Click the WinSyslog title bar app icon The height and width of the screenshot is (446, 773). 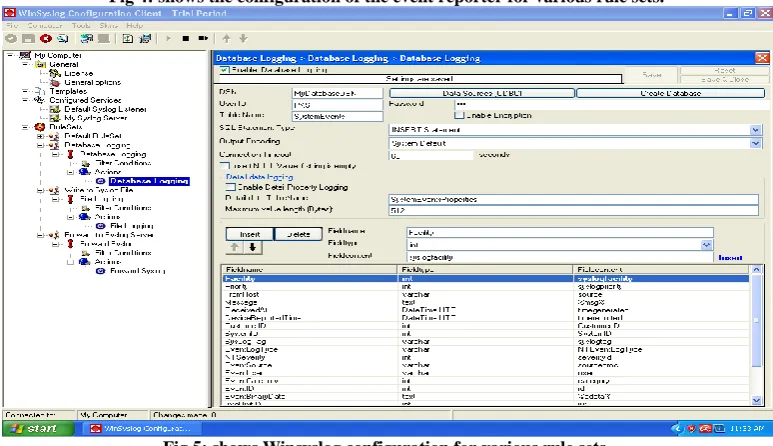pyautogui.click(x=9, y=13)
